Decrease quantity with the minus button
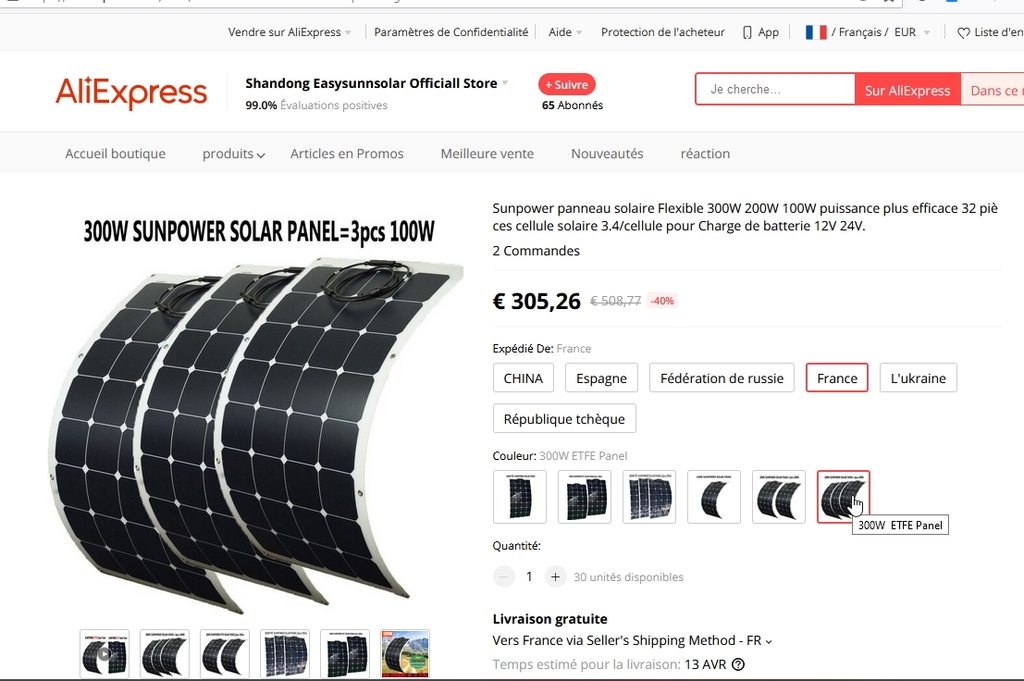This screenshot has width=1024, height=681. pos(504,577)
